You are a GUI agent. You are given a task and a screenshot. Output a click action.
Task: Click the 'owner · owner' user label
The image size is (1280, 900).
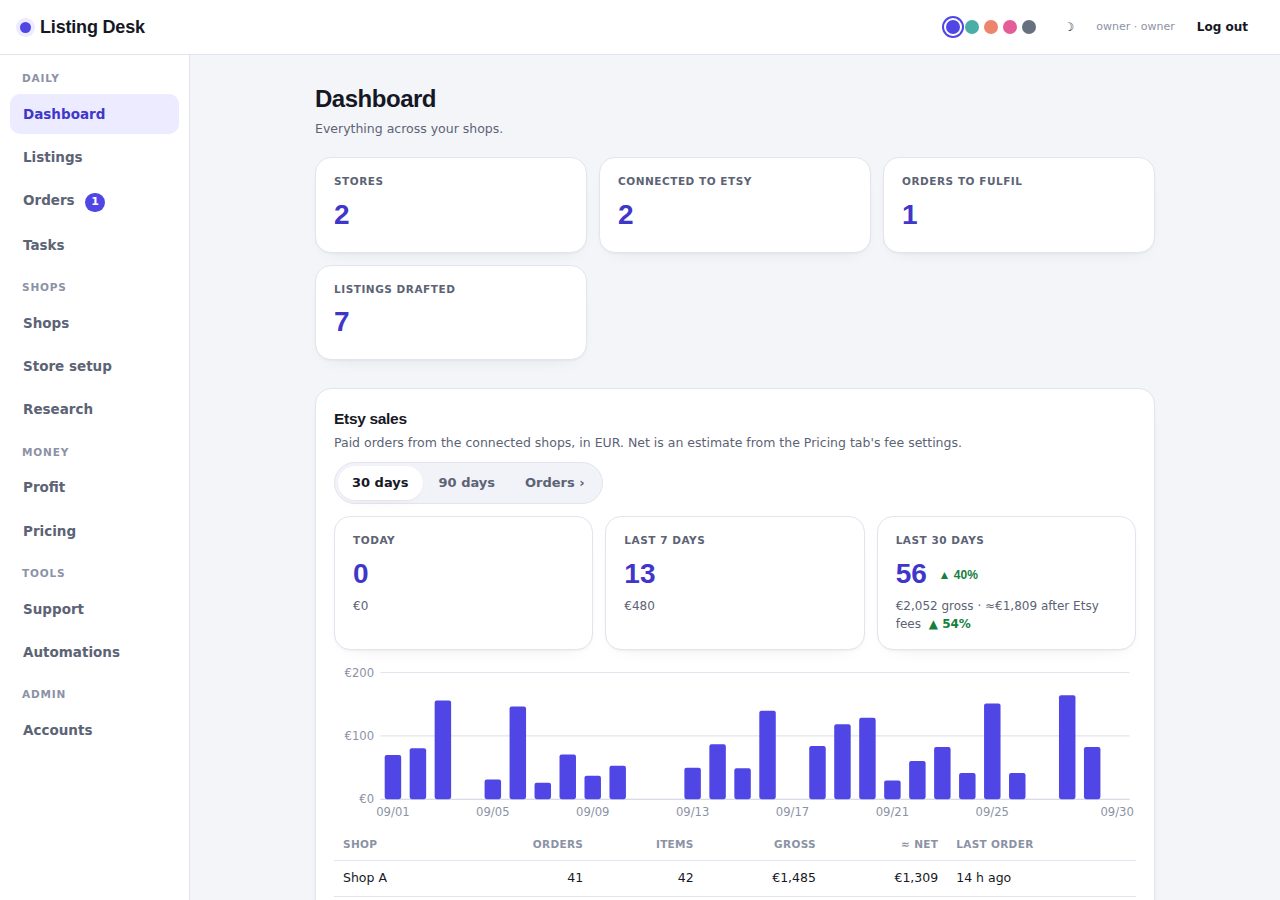pyautogui.click(x=1135, y=27)
